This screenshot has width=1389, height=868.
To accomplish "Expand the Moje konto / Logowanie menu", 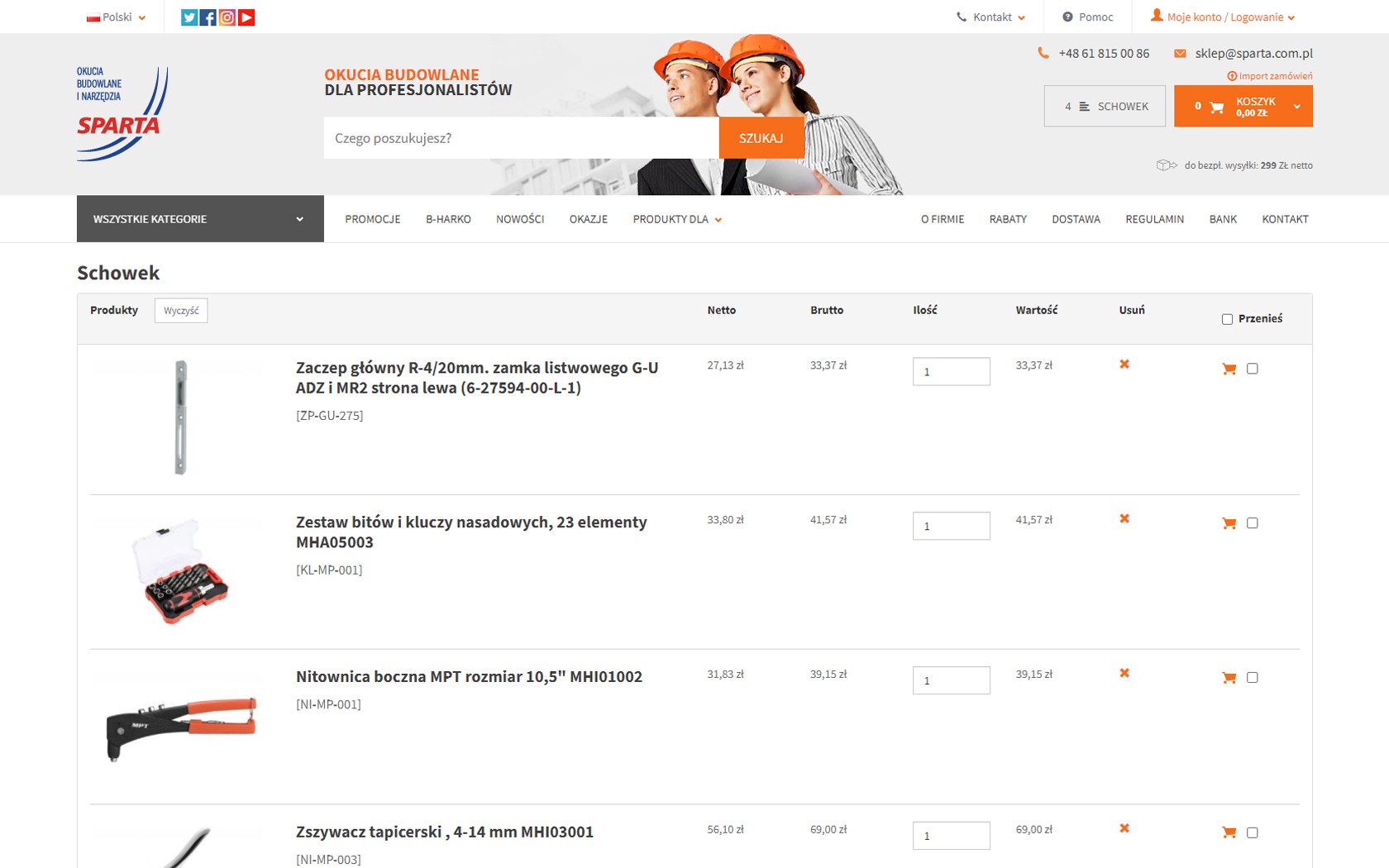I will click(x=1223, y=17).
